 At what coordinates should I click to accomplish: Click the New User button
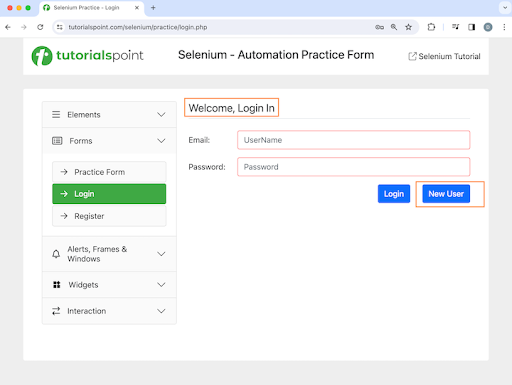(446, 194)
